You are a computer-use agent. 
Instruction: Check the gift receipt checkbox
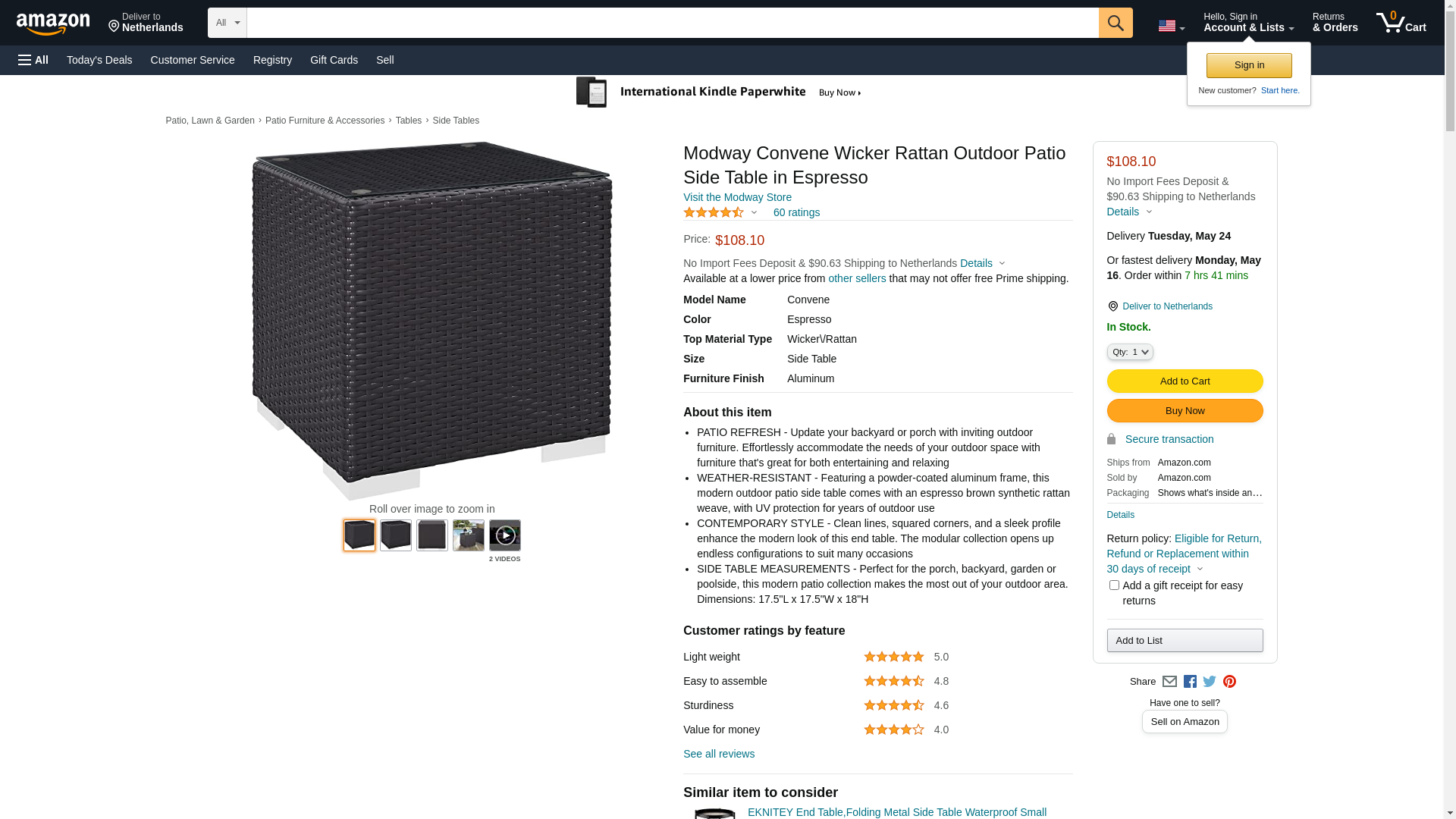[x=1114, y=585]
